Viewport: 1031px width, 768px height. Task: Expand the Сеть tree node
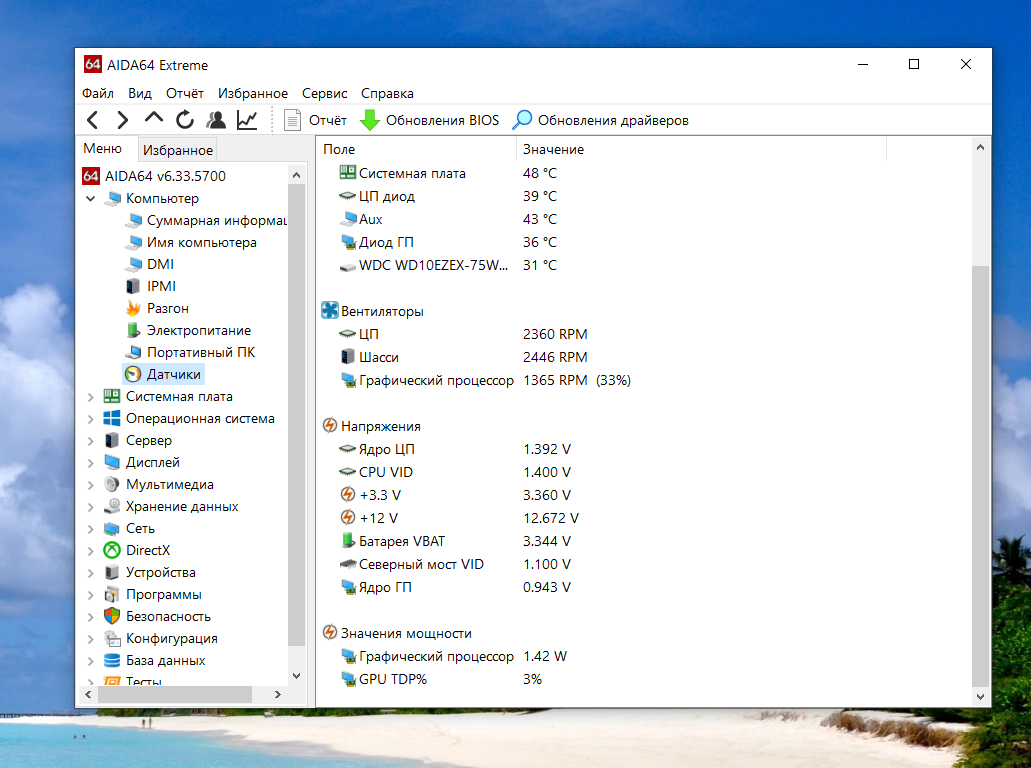click(91, 529)
